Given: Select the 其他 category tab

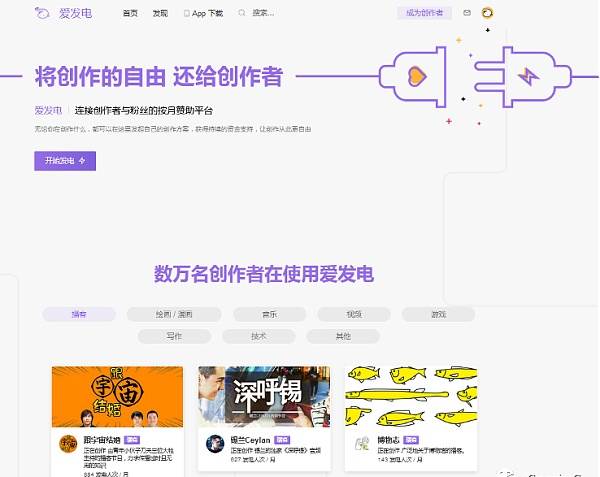Looking at the screenshot, I should coord(343,336).
